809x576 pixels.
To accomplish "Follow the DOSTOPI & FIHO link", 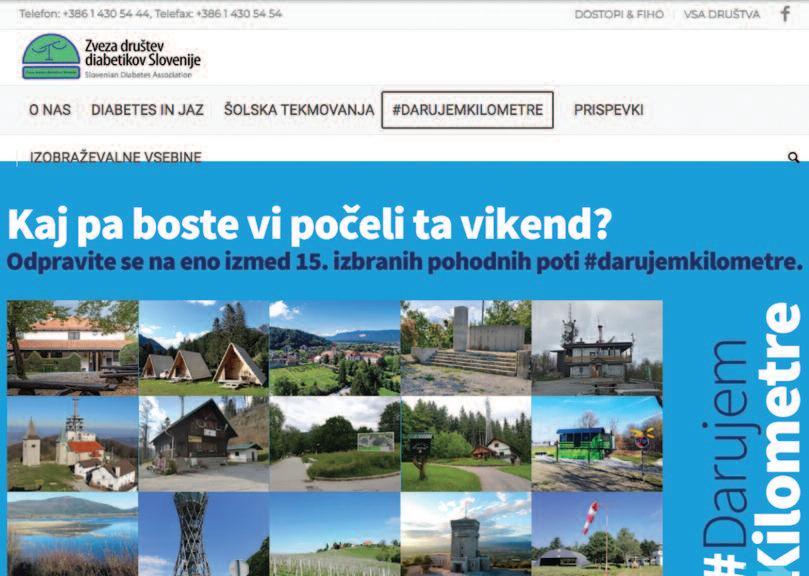I will [x=619, y=14].
